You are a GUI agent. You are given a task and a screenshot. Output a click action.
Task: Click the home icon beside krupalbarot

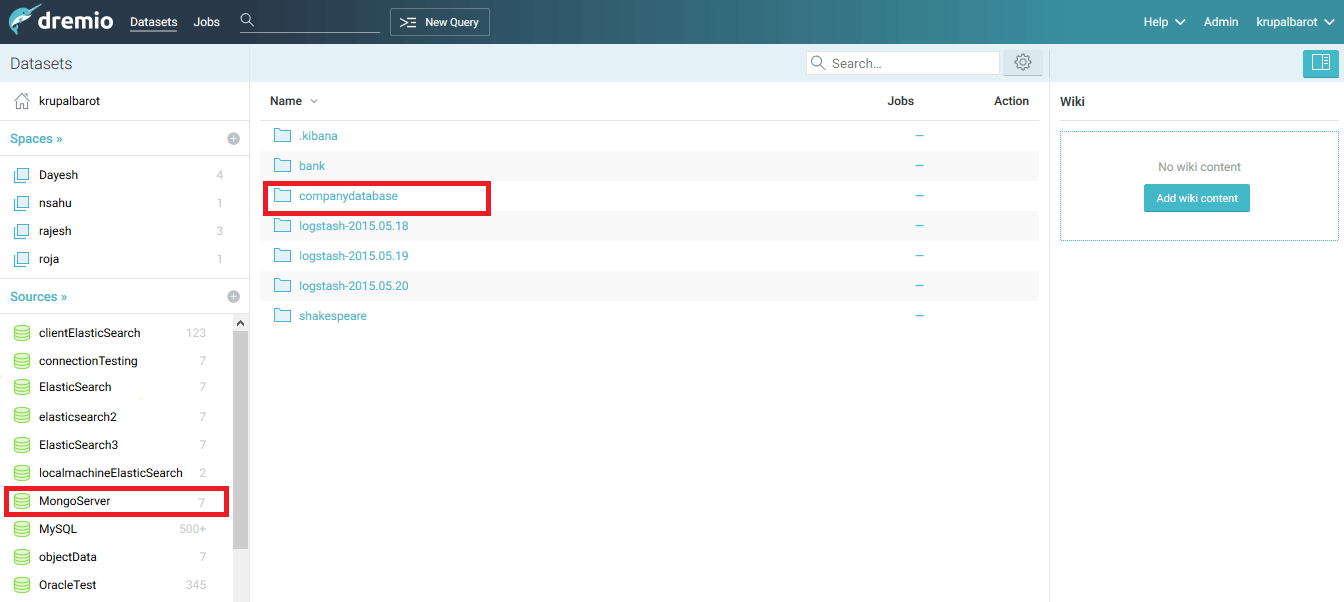click(21, 101)
